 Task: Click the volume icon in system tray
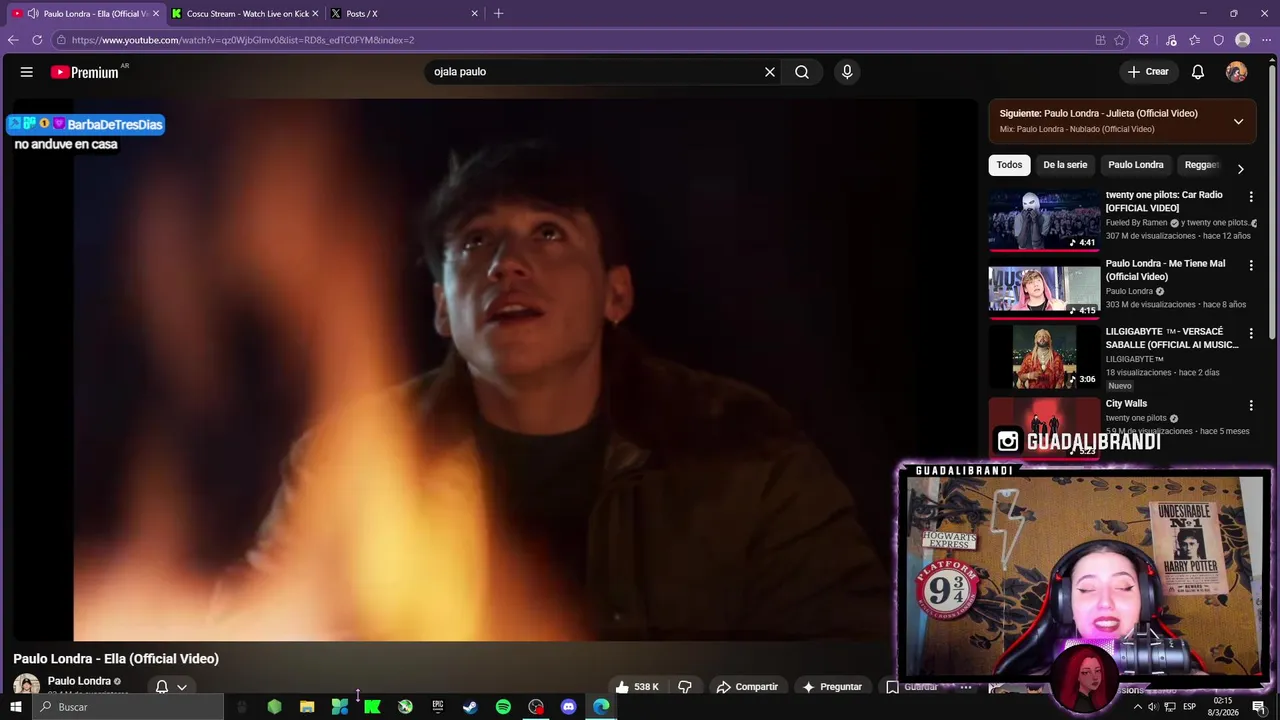[x=1153, y=707]
